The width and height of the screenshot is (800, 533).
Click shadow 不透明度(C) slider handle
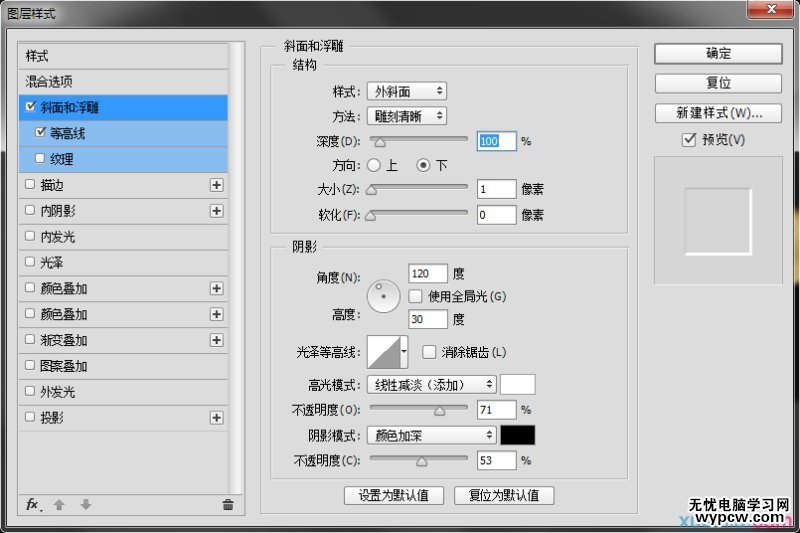(x=421, y=462)
